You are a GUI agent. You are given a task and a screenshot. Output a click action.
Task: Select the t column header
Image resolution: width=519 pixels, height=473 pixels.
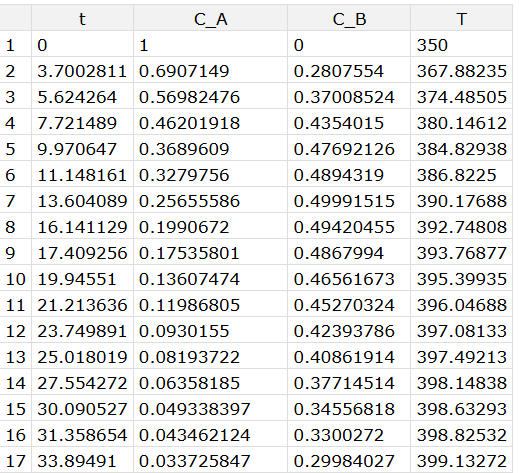coord(82,18)
